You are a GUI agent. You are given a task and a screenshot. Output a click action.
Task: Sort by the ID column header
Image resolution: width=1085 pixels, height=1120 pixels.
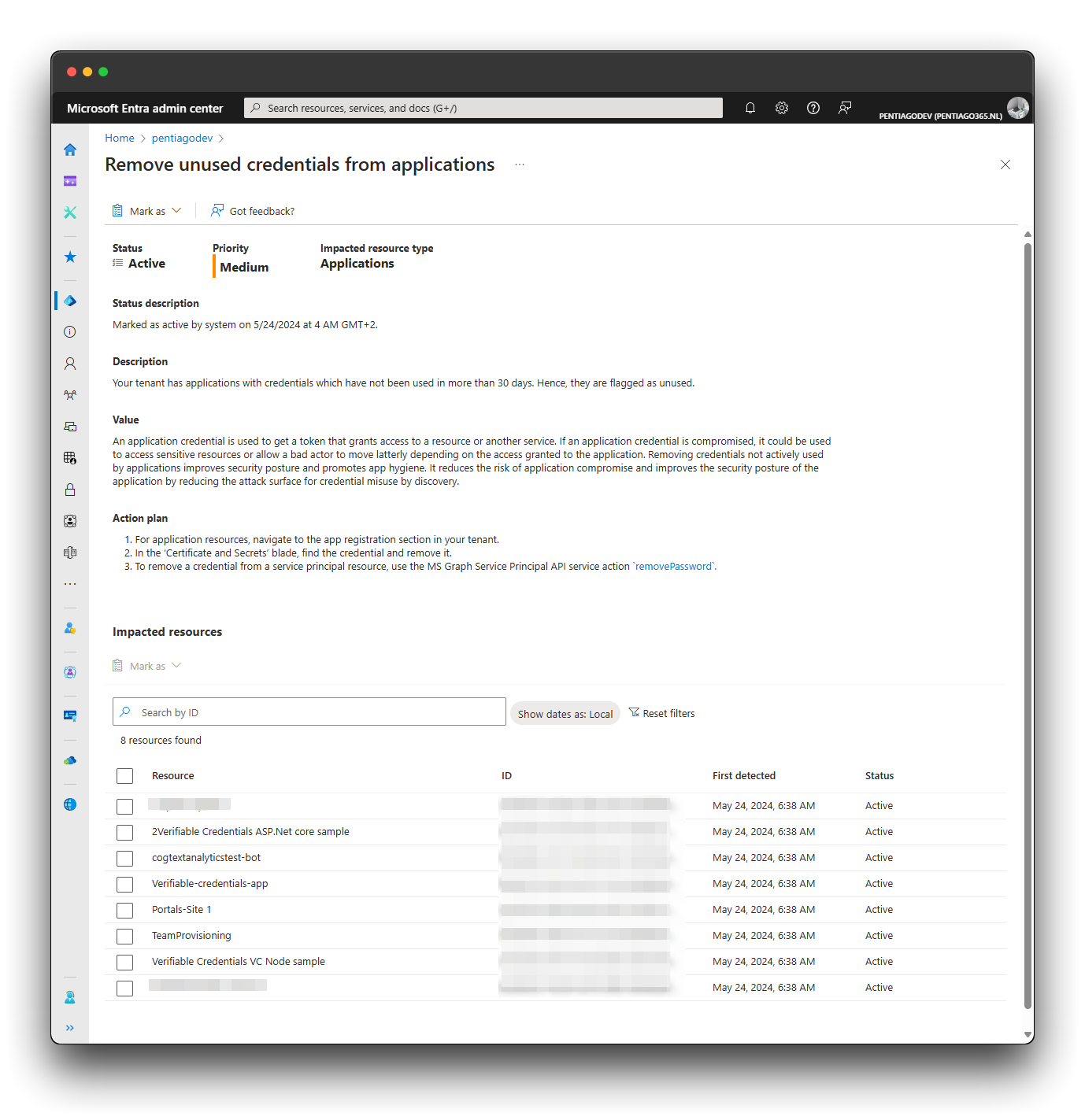(x=506, y=776)
